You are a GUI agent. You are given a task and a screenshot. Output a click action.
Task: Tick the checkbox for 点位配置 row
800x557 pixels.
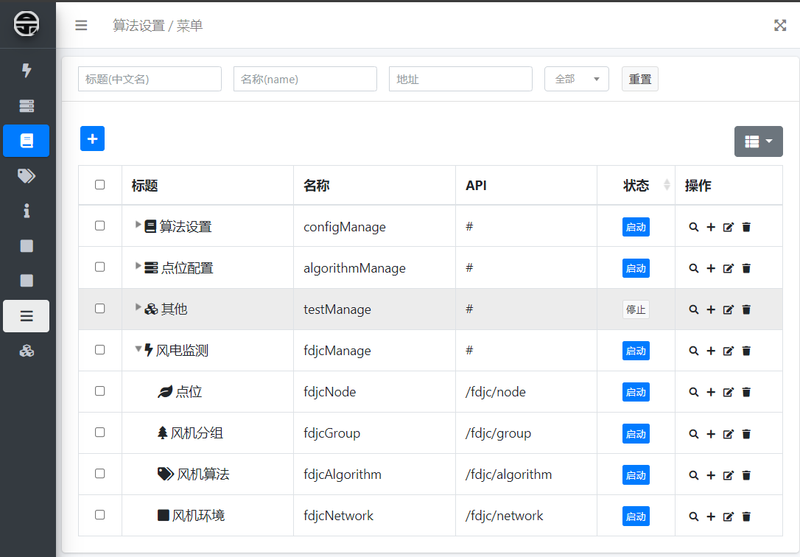pyautogui.click(x=100, y=267)
